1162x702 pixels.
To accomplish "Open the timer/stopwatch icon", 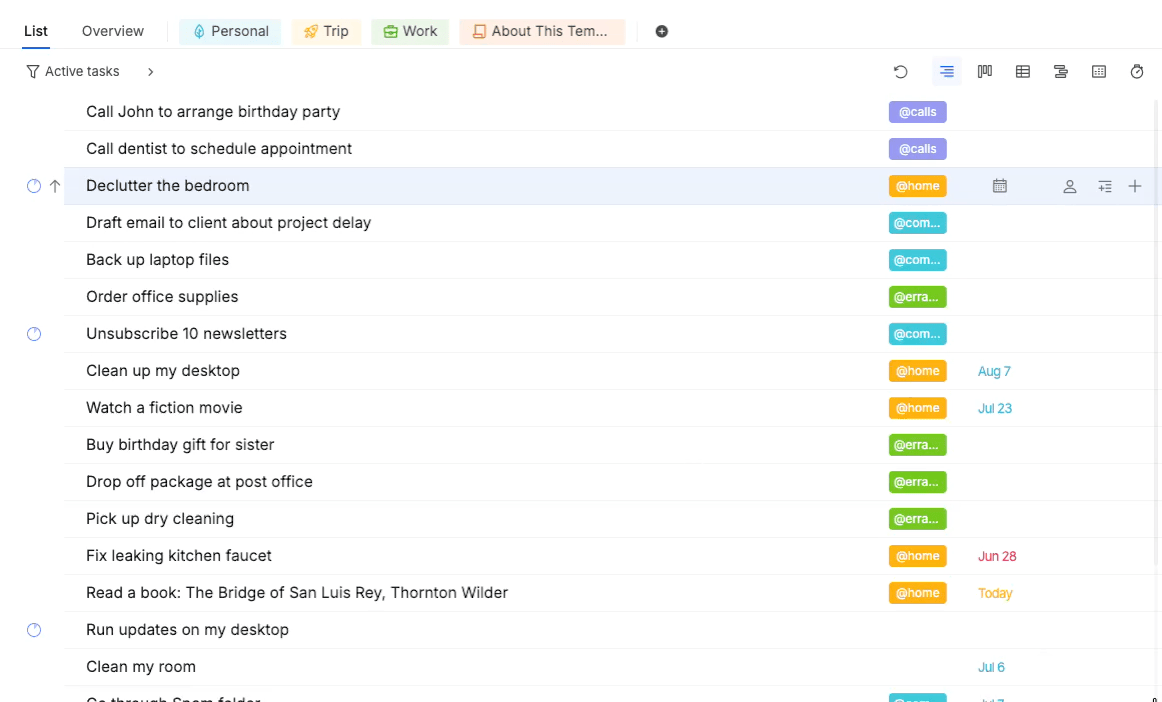I will [1137, 72].
